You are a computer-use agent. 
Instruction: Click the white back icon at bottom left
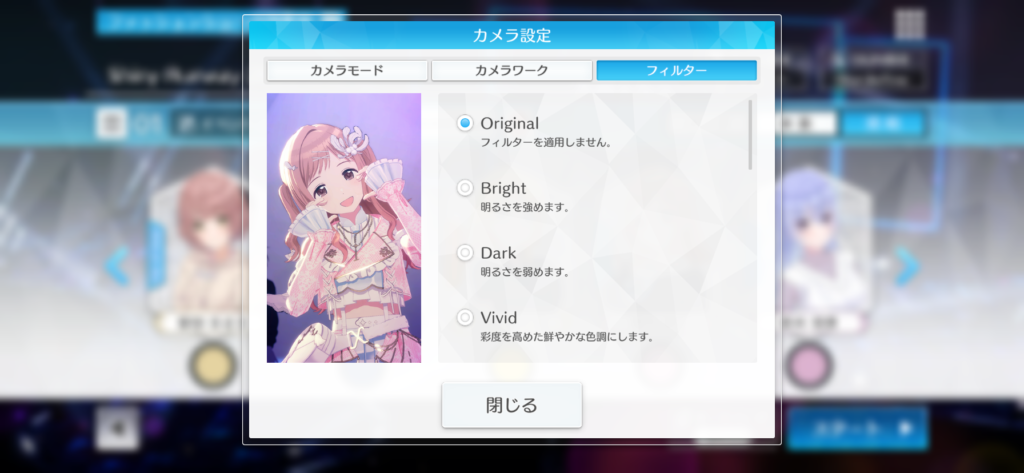[118, 429]
